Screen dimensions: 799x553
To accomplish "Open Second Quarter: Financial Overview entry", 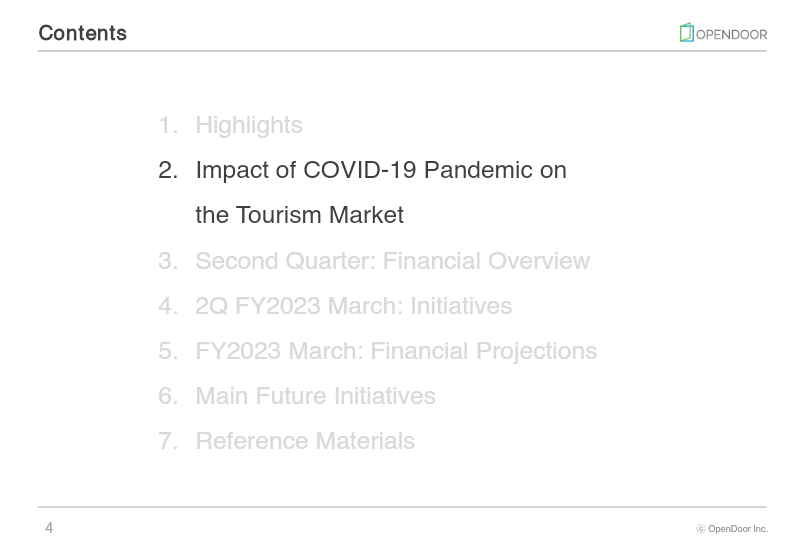I will 392,260.
